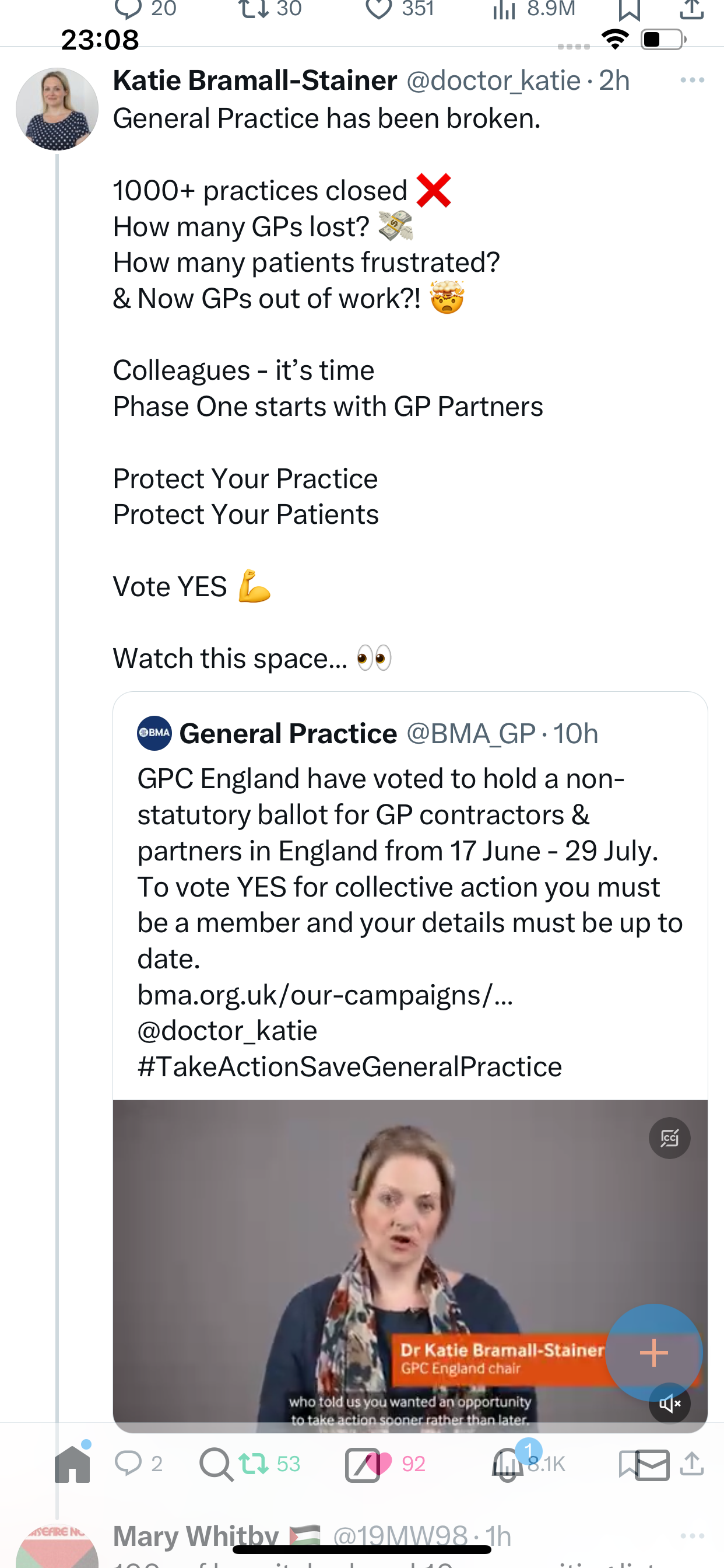
Task: Open Katie Bramall-Stainer's profile picture
Action: tap(57, 109)
